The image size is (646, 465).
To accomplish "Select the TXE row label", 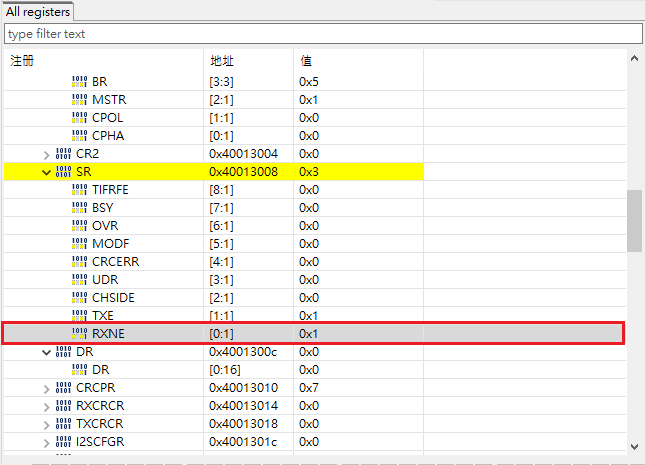I will point(103,315).
